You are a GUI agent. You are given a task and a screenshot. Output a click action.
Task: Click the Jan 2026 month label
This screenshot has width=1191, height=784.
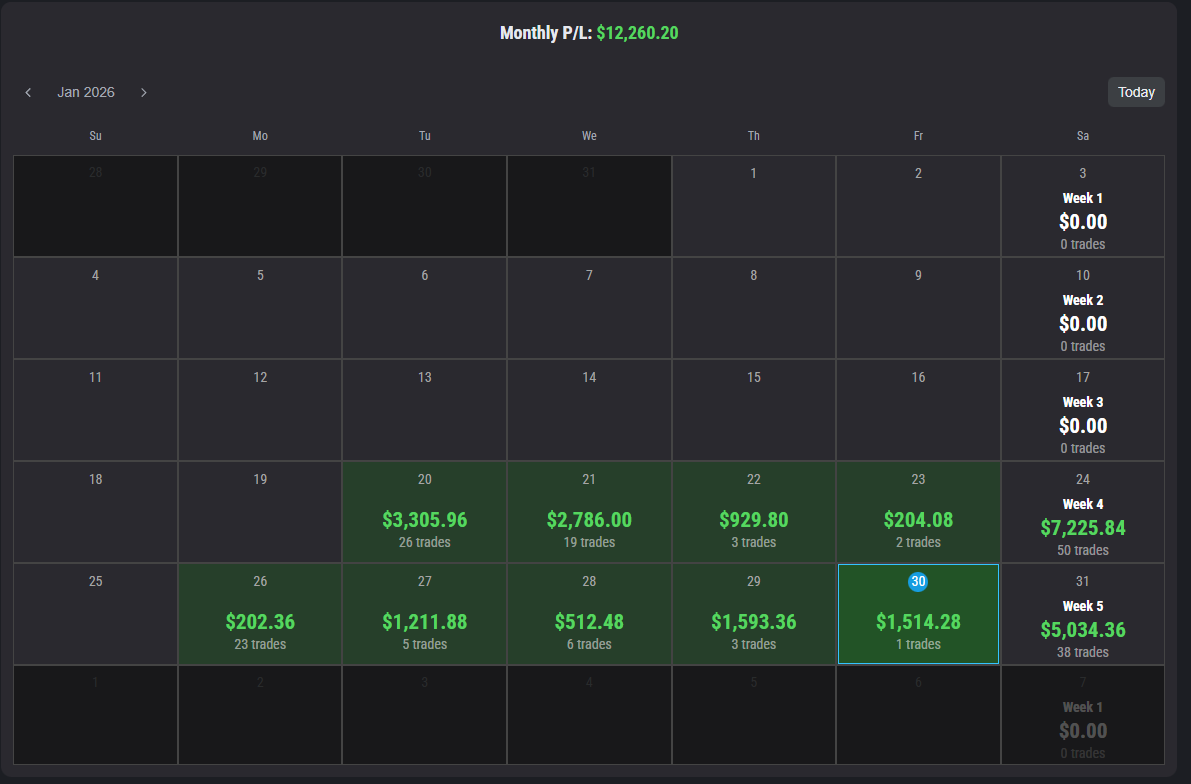86,92
